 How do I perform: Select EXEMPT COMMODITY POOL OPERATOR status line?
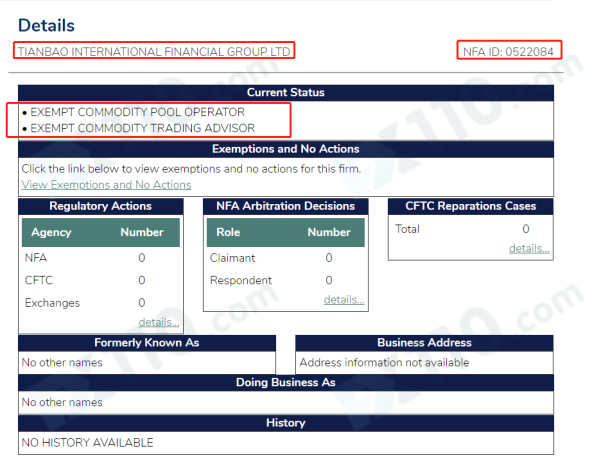tap(137, 112)
